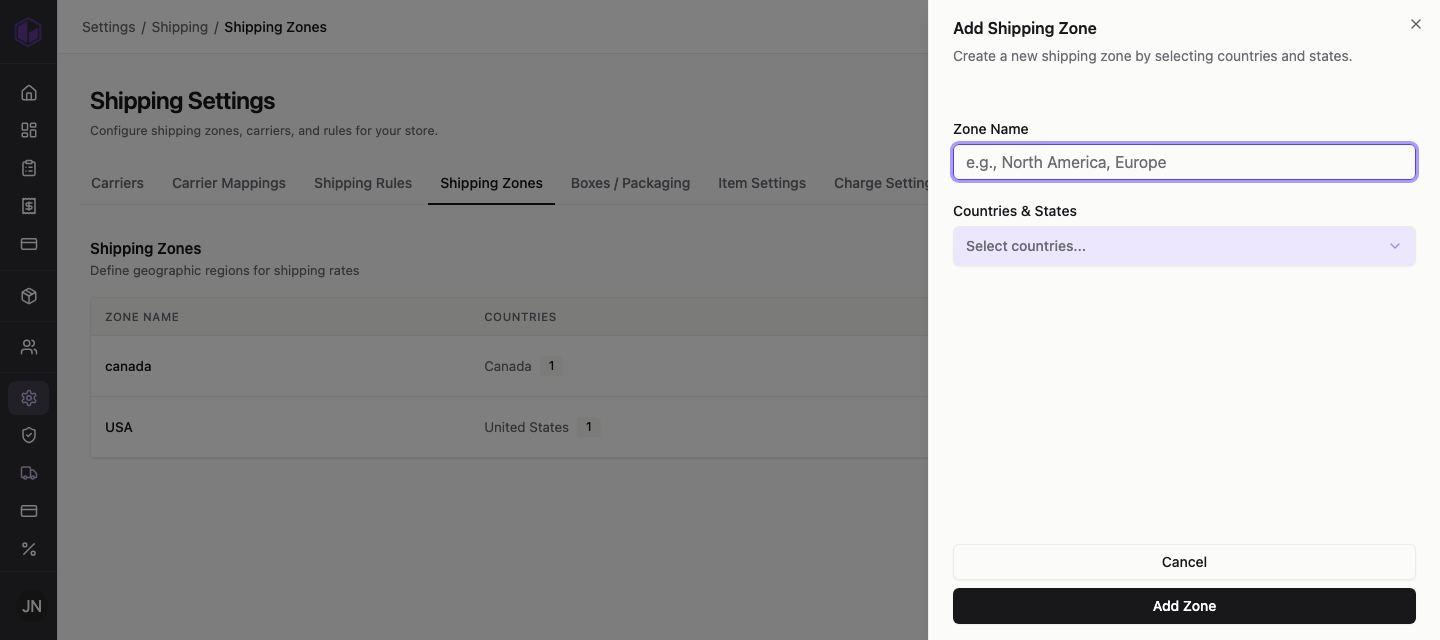The width and height of the screenshot is (1440, 640).
Task: Click Shipping Zones in the breadcrumb
Action: 275,27
